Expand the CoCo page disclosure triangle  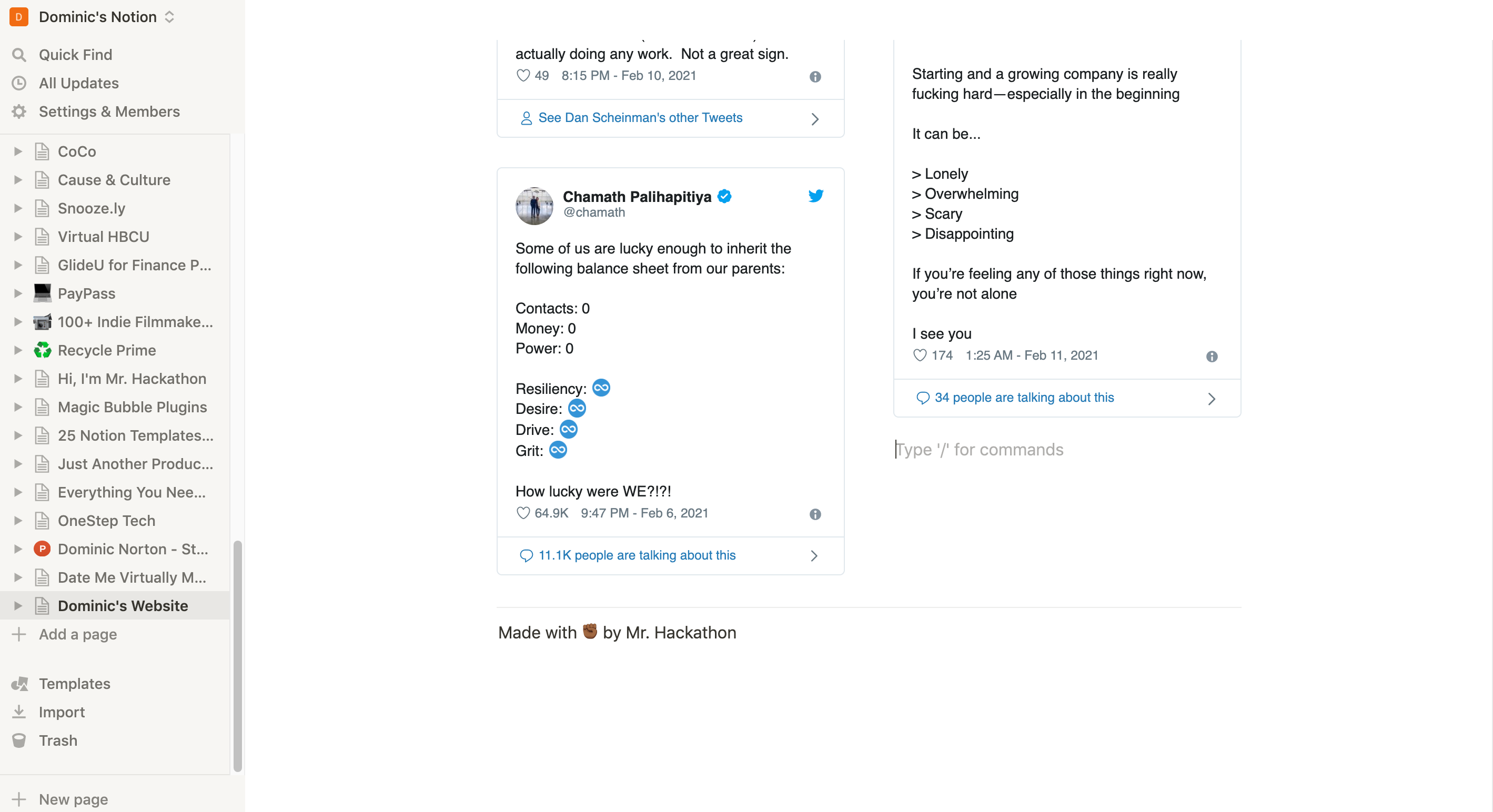point(17,151)
